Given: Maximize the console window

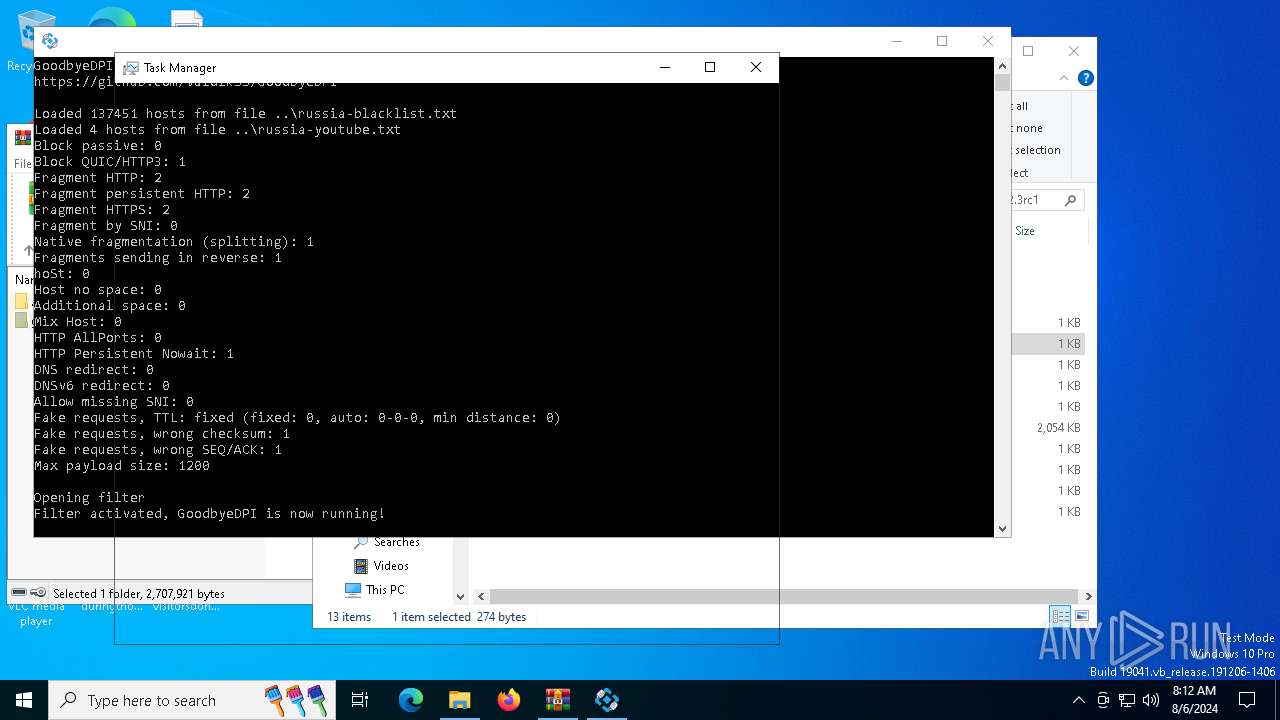Looking at the screenshot, I should pyautogui.click(x=942, y=41).
